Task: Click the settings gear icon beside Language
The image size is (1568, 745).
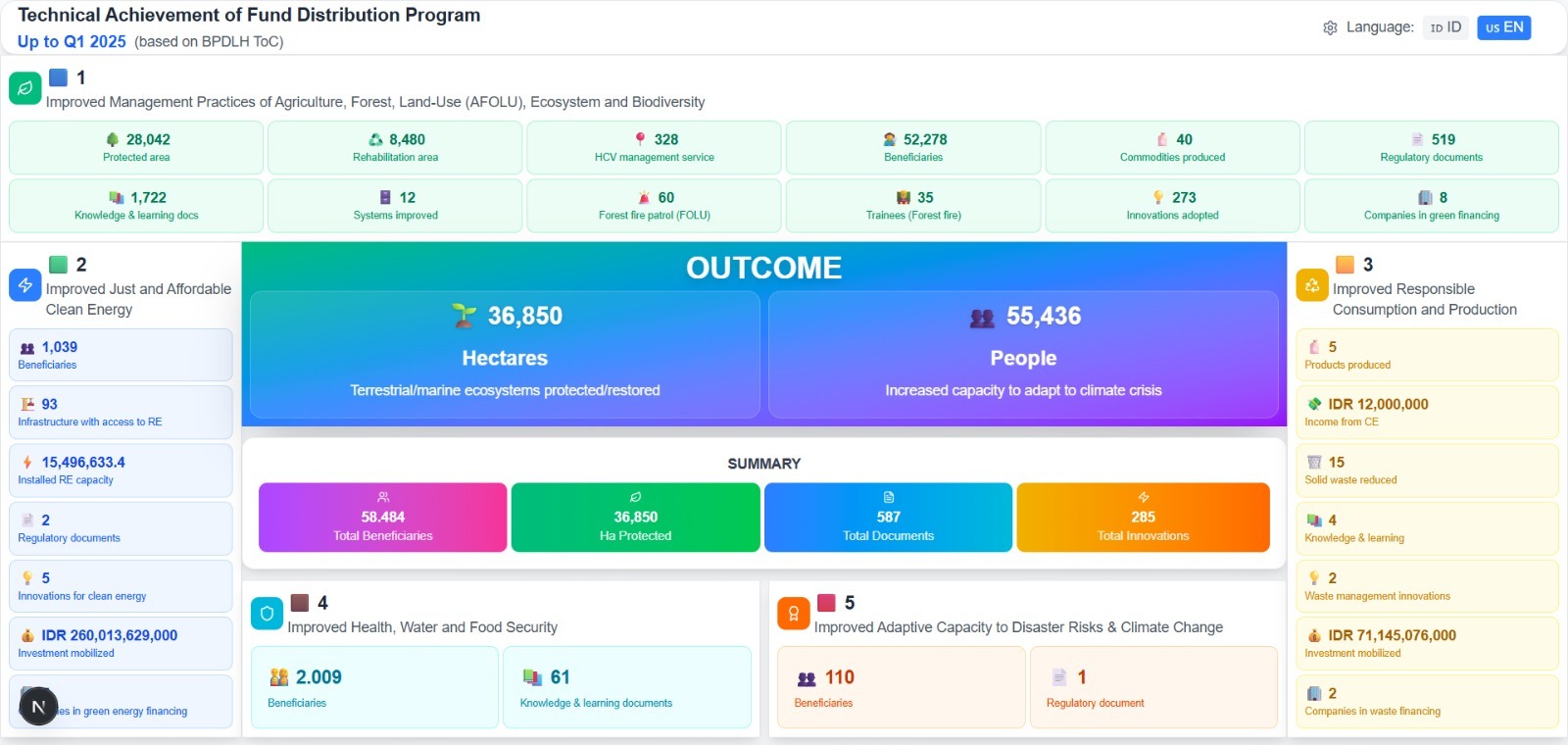Action: [1330, 28]
